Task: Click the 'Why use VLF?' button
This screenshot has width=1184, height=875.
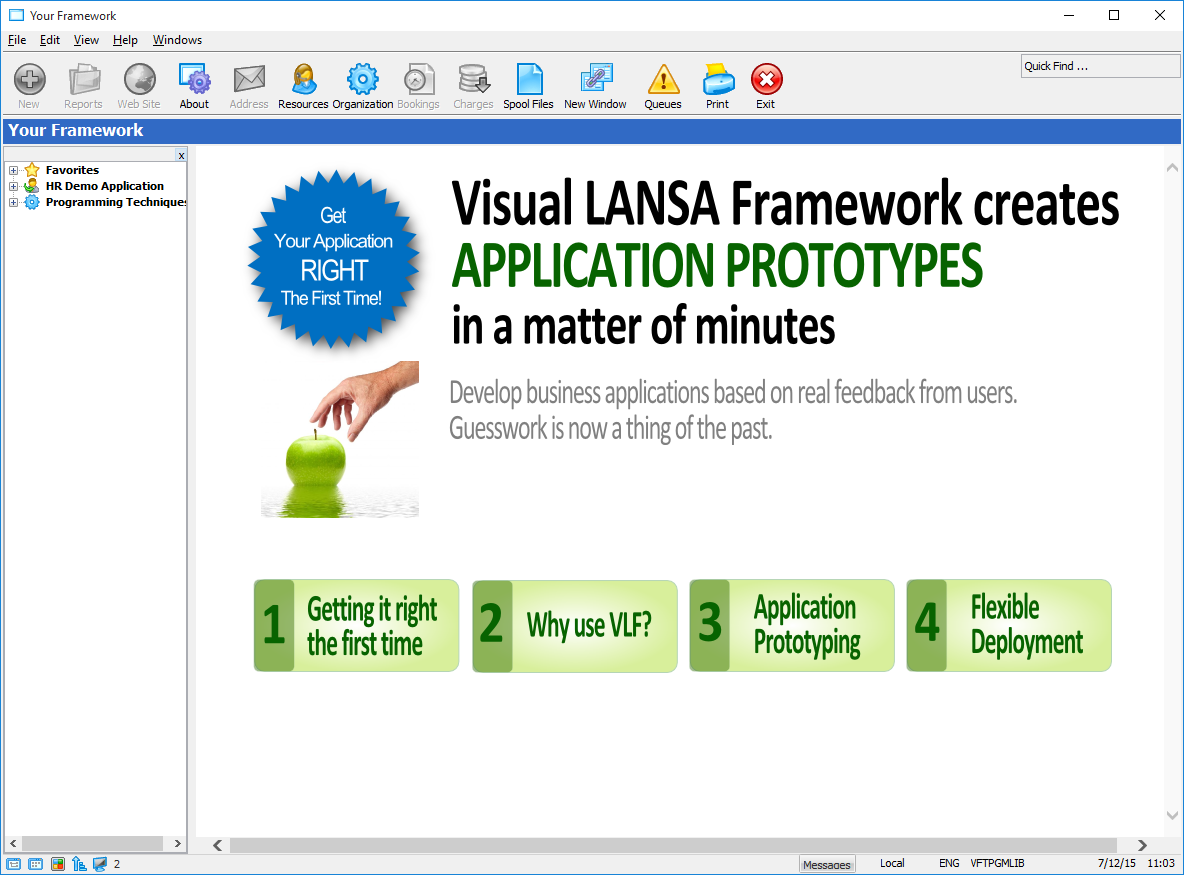Action: 575,626
